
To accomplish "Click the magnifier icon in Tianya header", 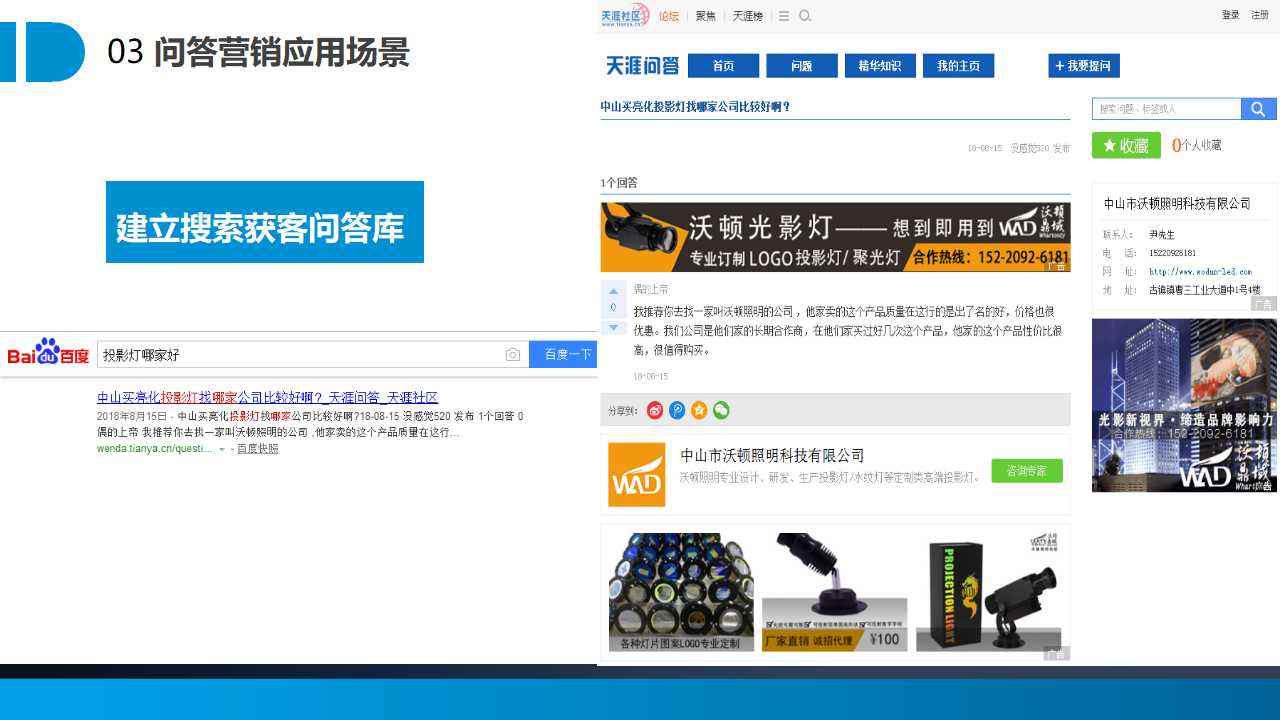I will coord(805,16).
